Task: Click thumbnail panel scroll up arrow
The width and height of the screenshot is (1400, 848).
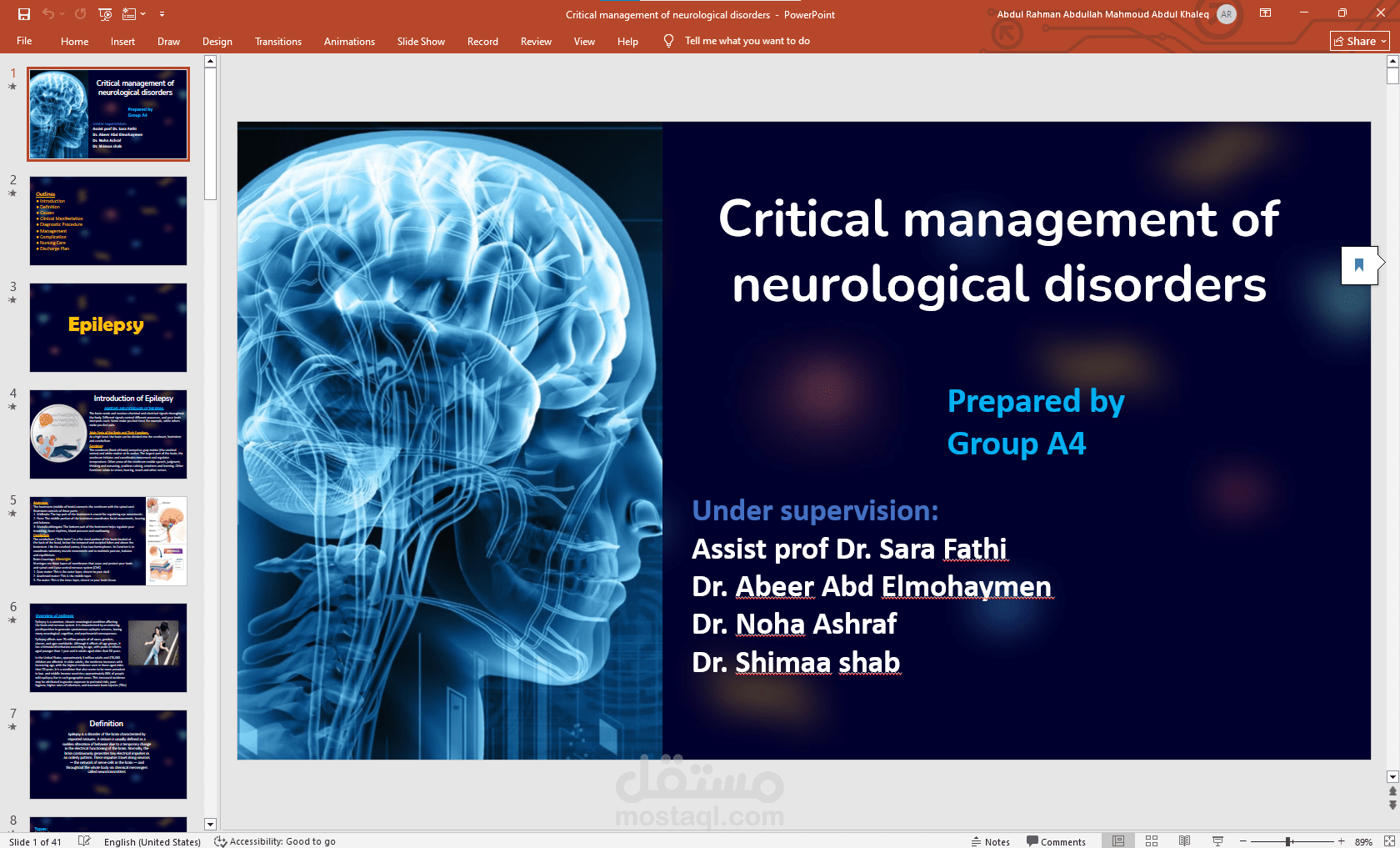Action: click(210, 61)
